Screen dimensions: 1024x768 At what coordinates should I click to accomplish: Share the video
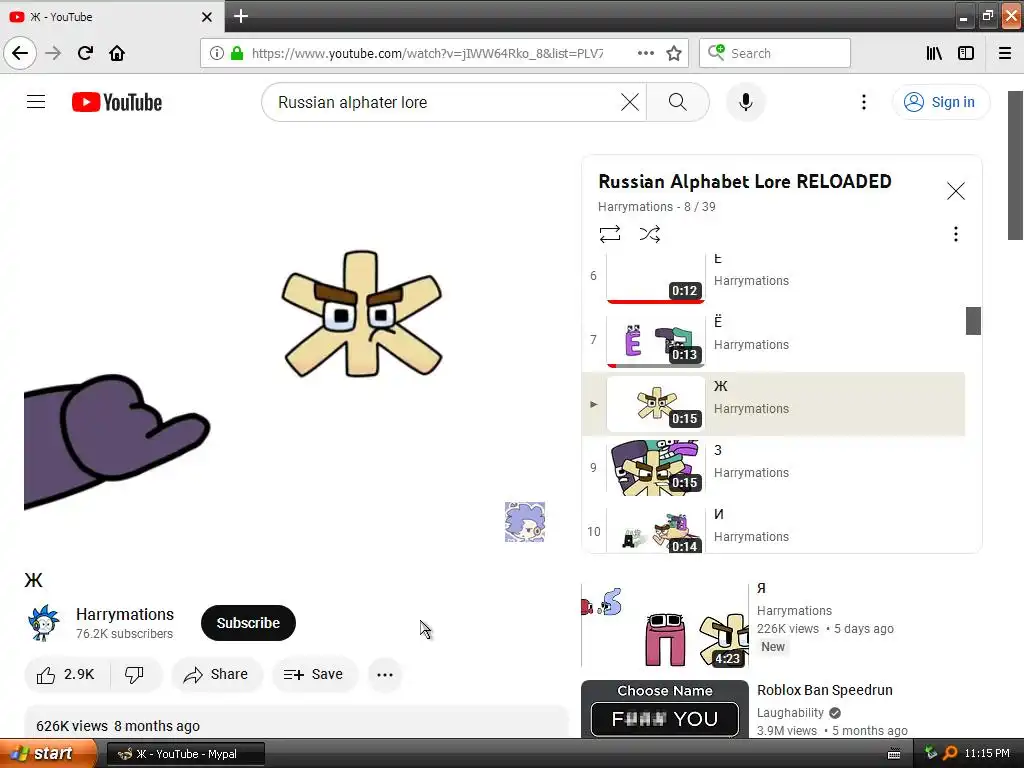216,674
